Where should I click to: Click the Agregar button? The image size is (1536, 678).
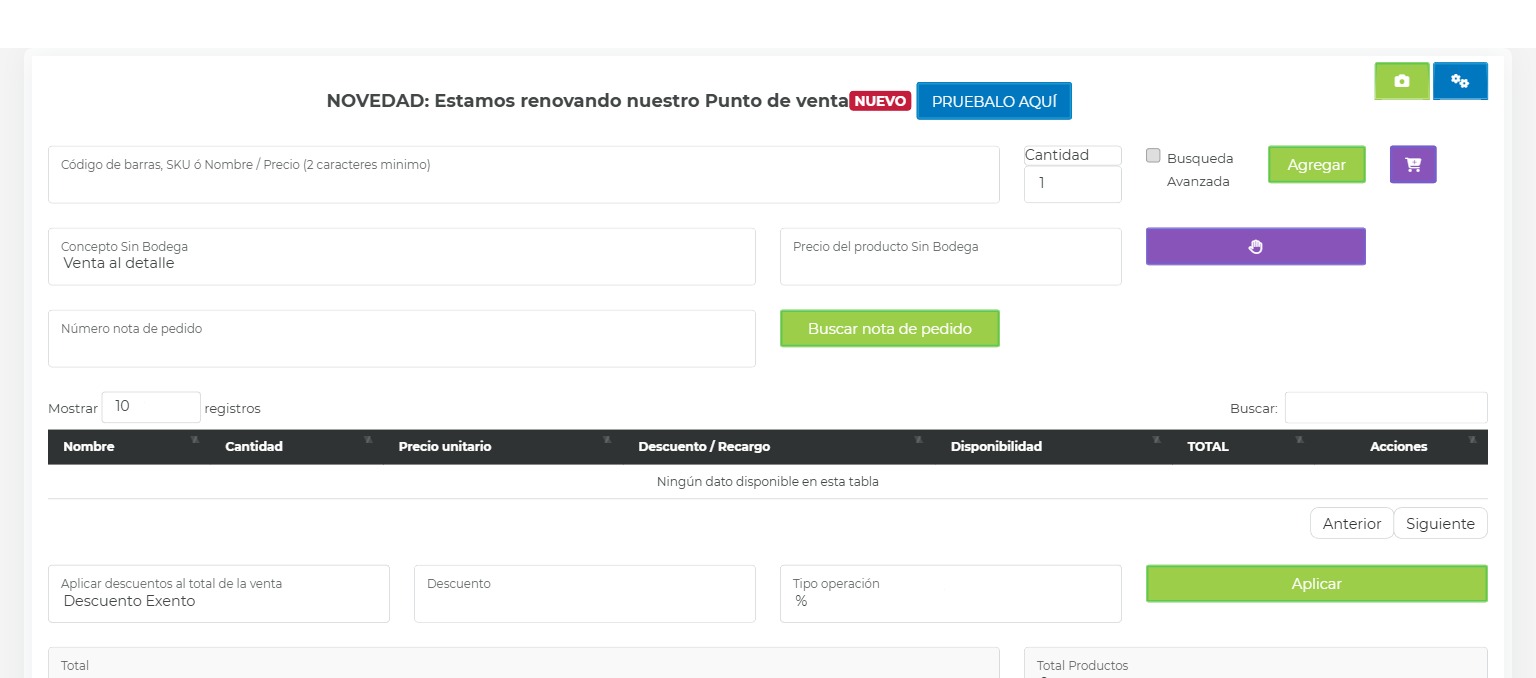(1316, 164)
